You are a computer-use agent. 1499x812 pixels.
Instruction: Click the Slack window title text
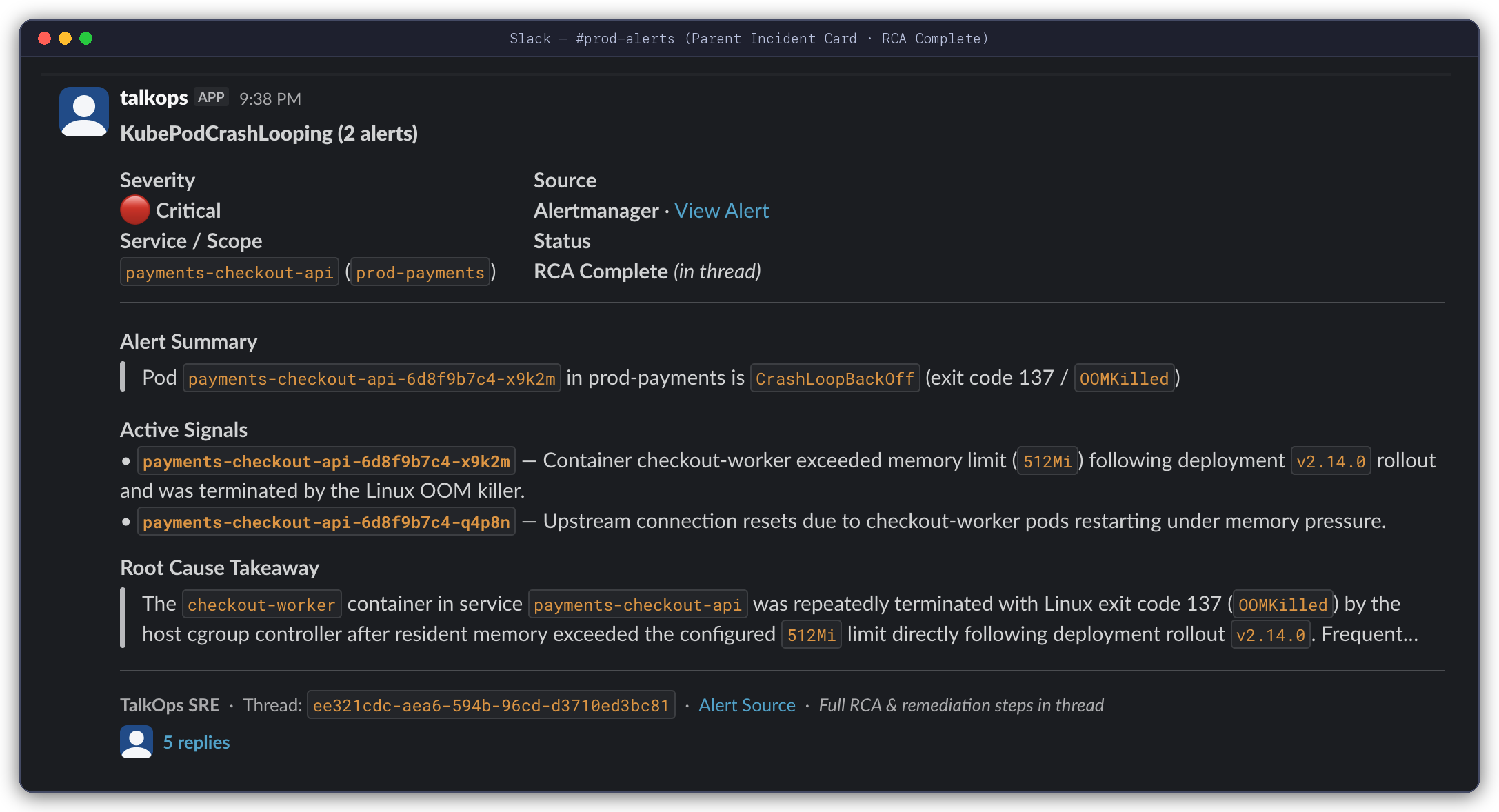(749, 39)
